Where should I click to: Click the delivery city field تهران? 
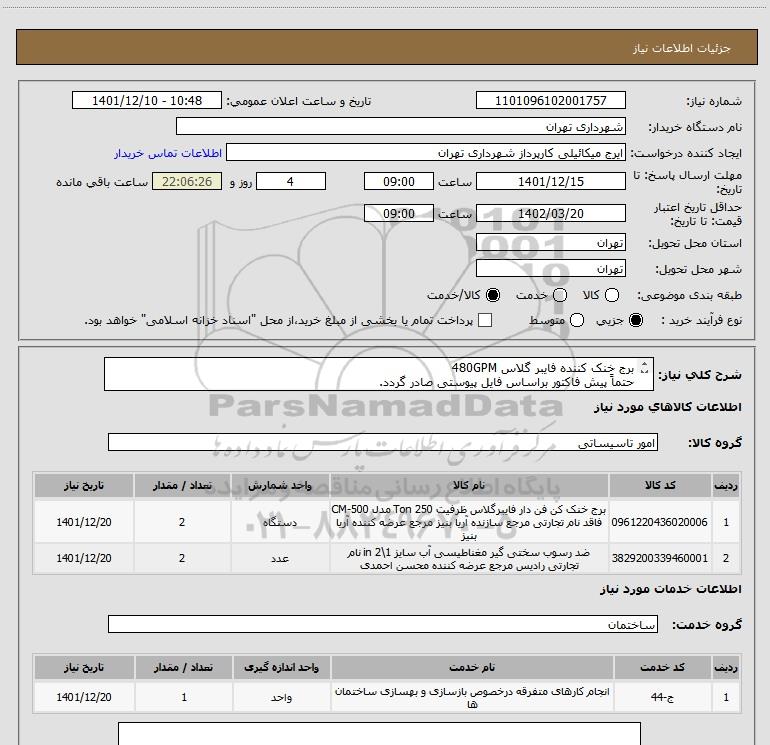pos(550,269)
